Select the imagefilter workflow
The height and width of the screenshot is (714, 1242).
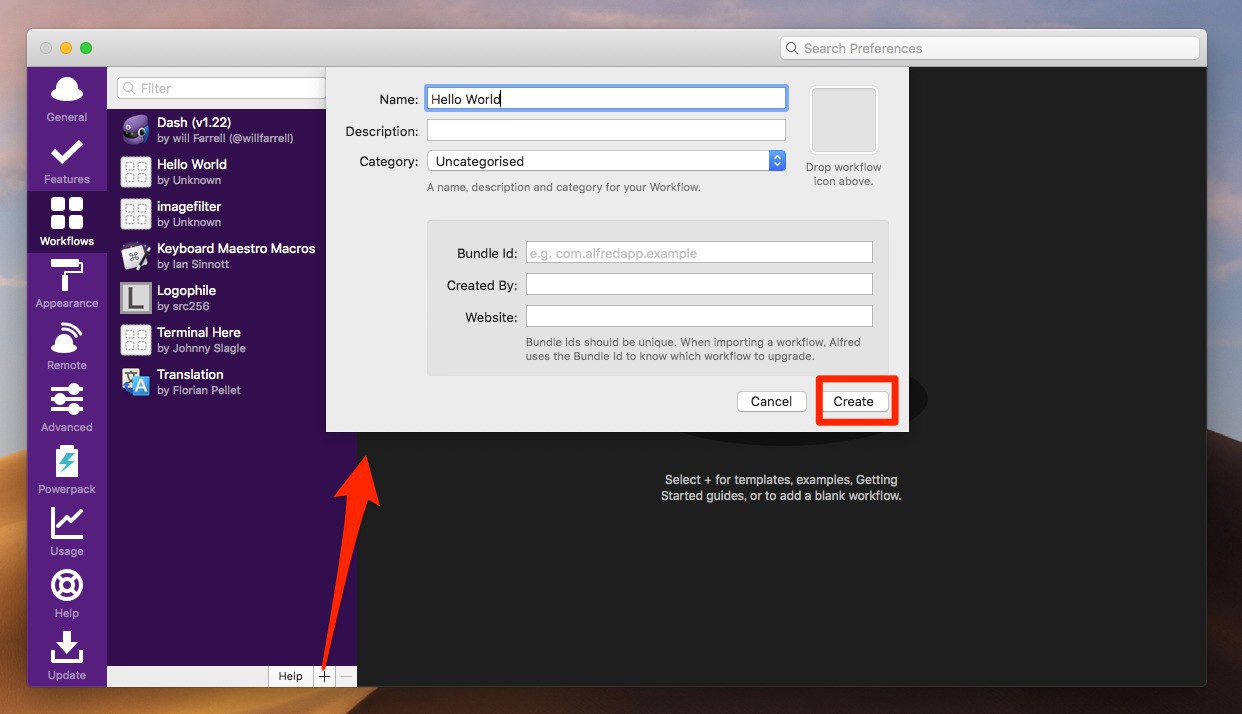(x=217, y=214)
